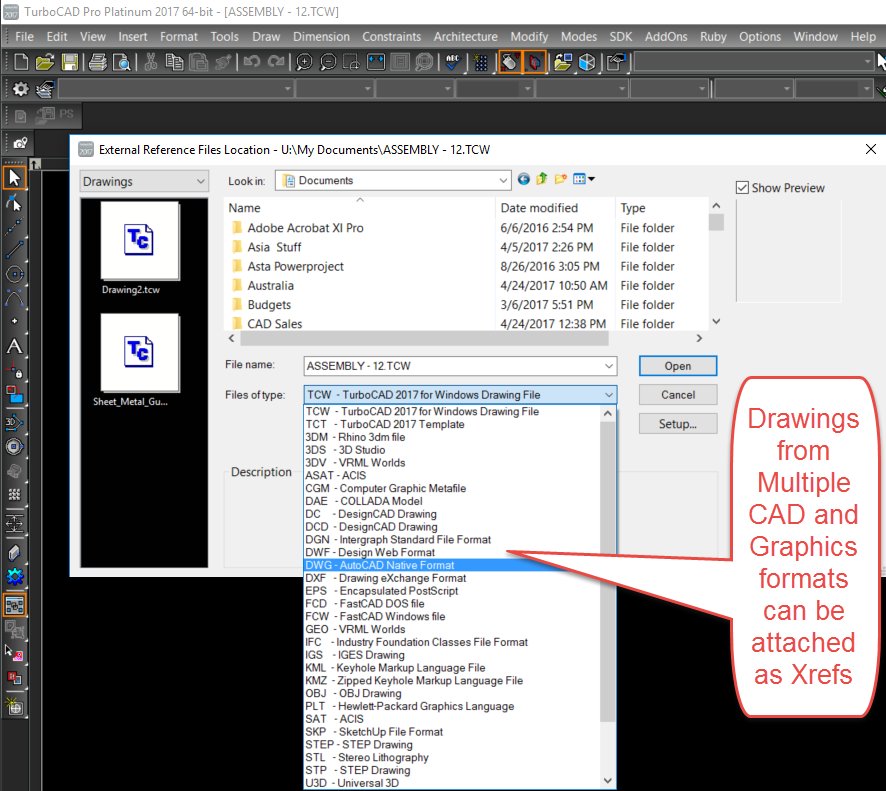Open the Dimension menu

tap(321, 36)
